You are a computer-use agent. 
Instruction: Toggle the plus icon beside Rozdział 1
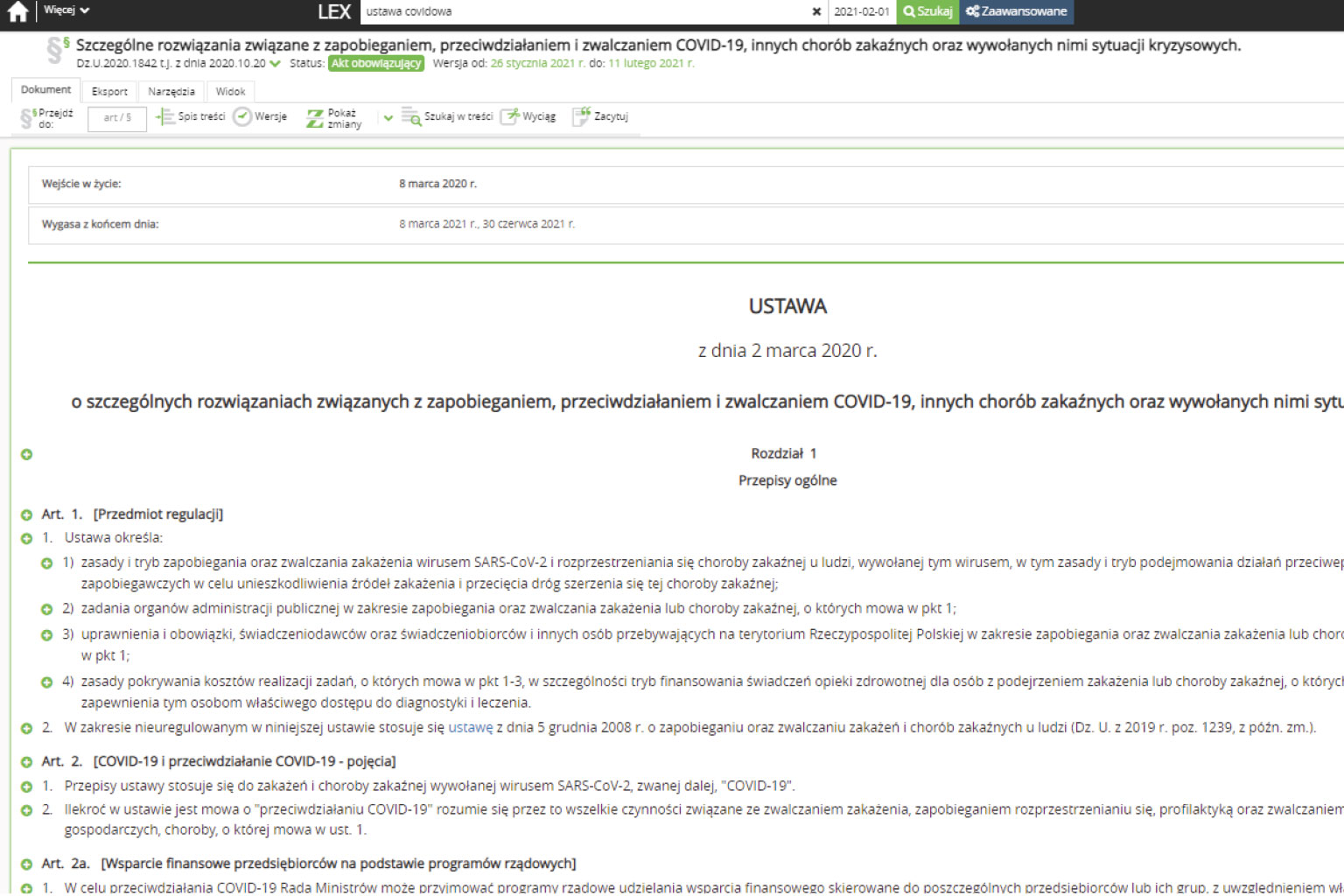(x=26, y=454)
